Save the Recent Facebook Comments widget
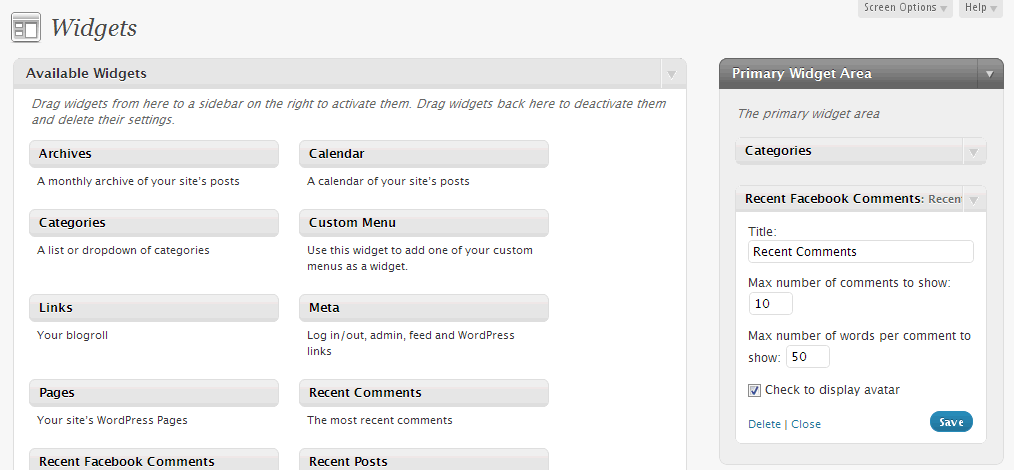Image resolution: width=1014 pixels, height=470 pixels. click(x=951, y=422)
